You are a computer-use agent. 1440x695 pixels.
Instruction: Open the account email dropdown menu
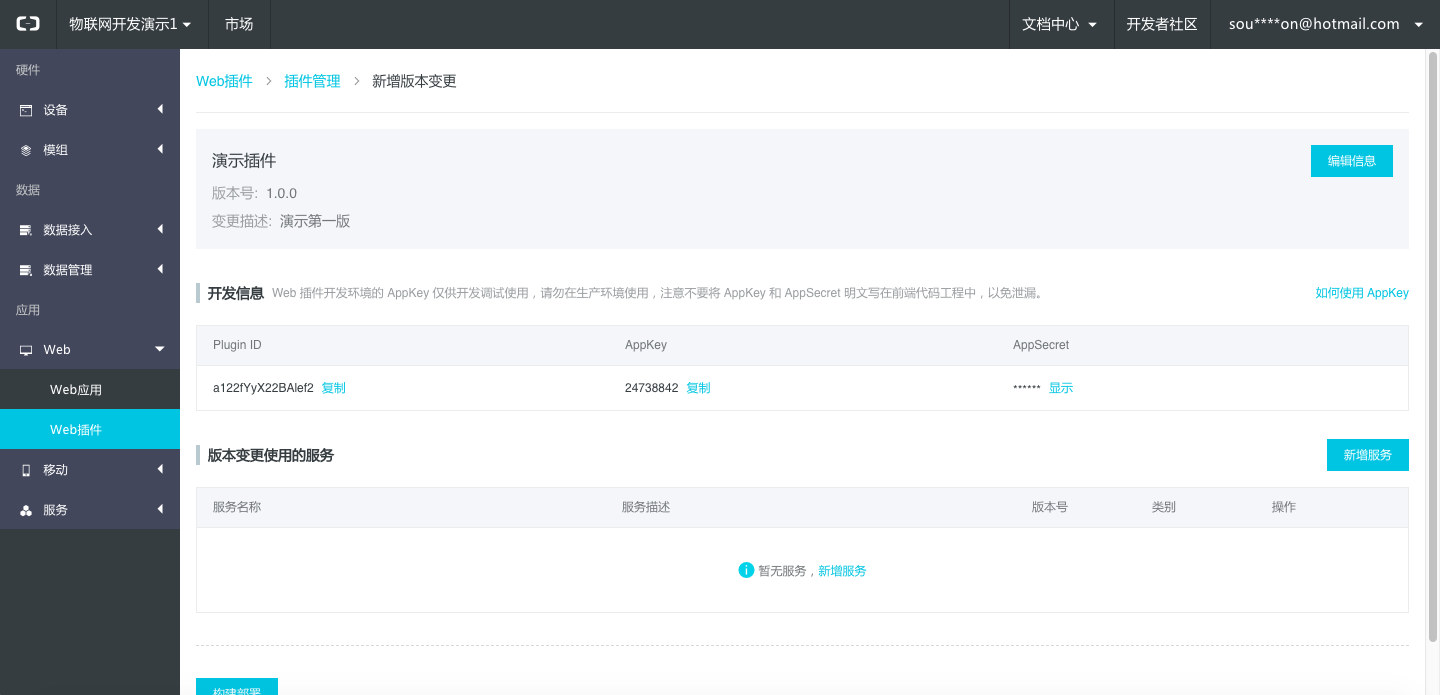[x=1325, y=24]
